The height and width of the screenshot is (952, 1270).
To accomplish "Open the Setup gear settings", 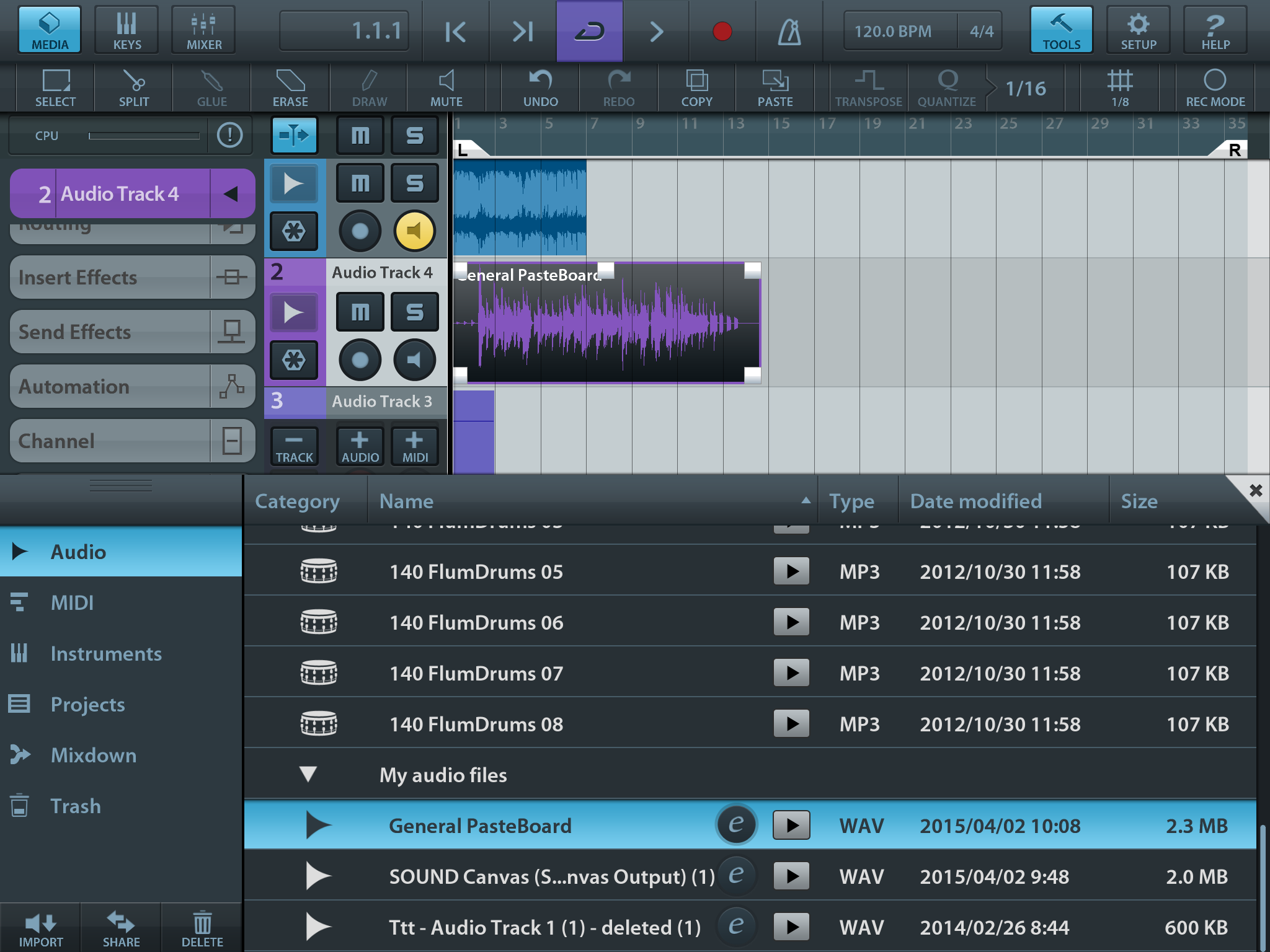I will [x=1139, y=30].
